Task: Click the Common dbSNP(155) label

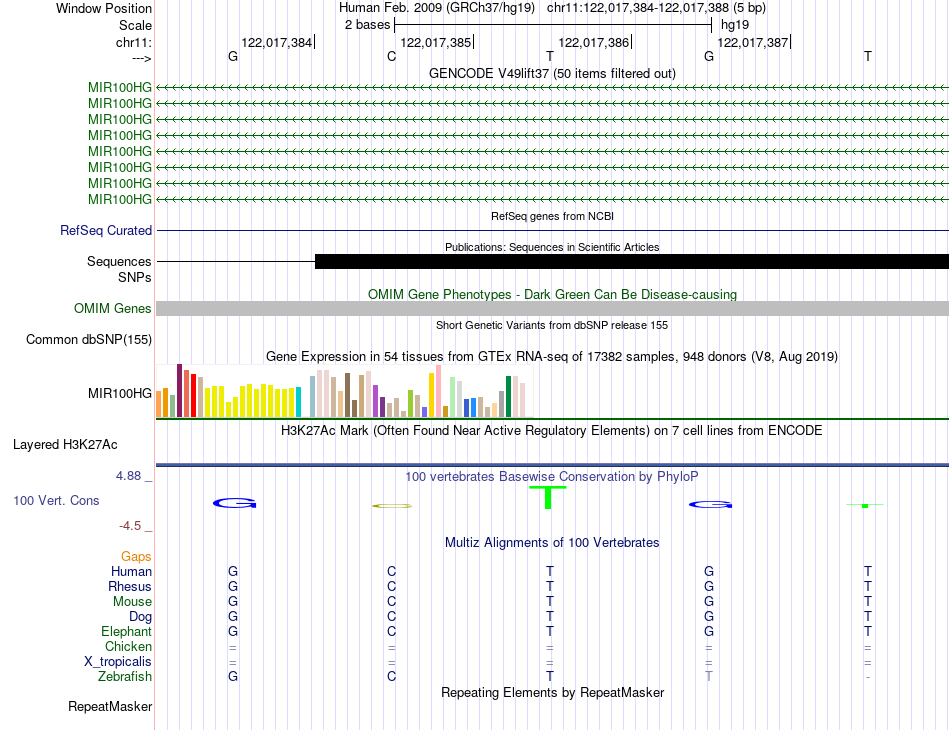Action: click(88, 339)
